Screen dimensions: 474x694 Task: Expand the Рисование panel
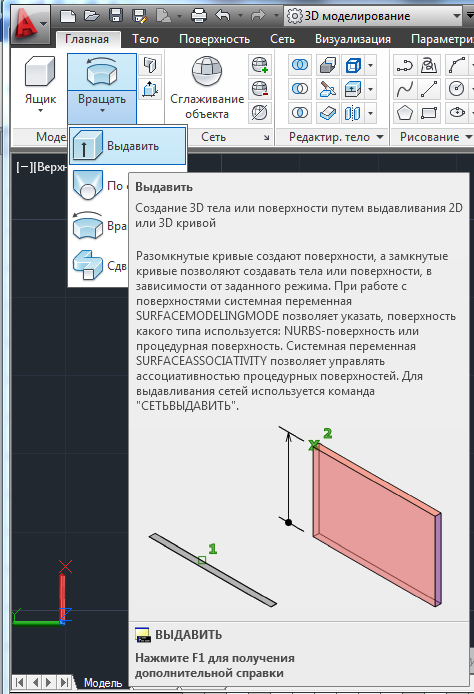pos(436,137)
